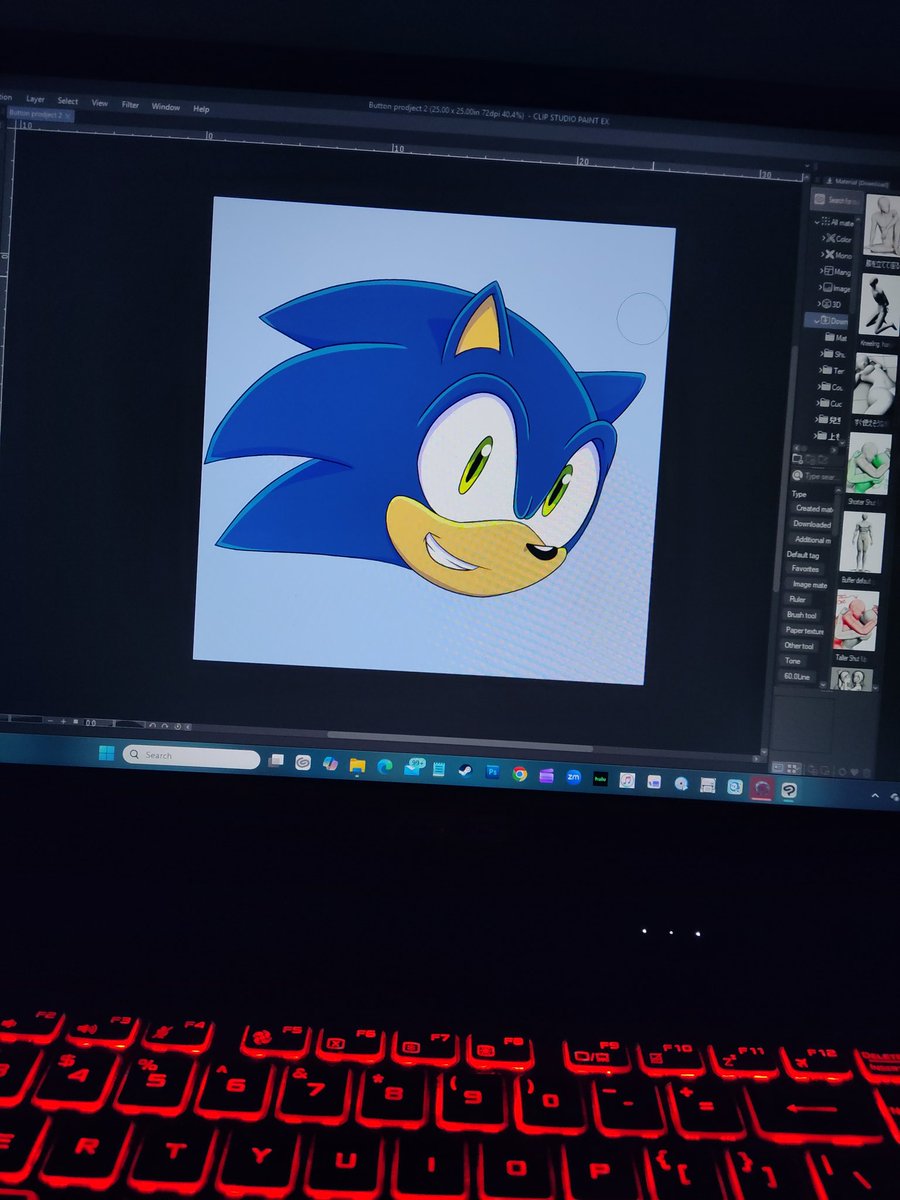Open File Explorer from the taskbar

click(x=357, y=766)
